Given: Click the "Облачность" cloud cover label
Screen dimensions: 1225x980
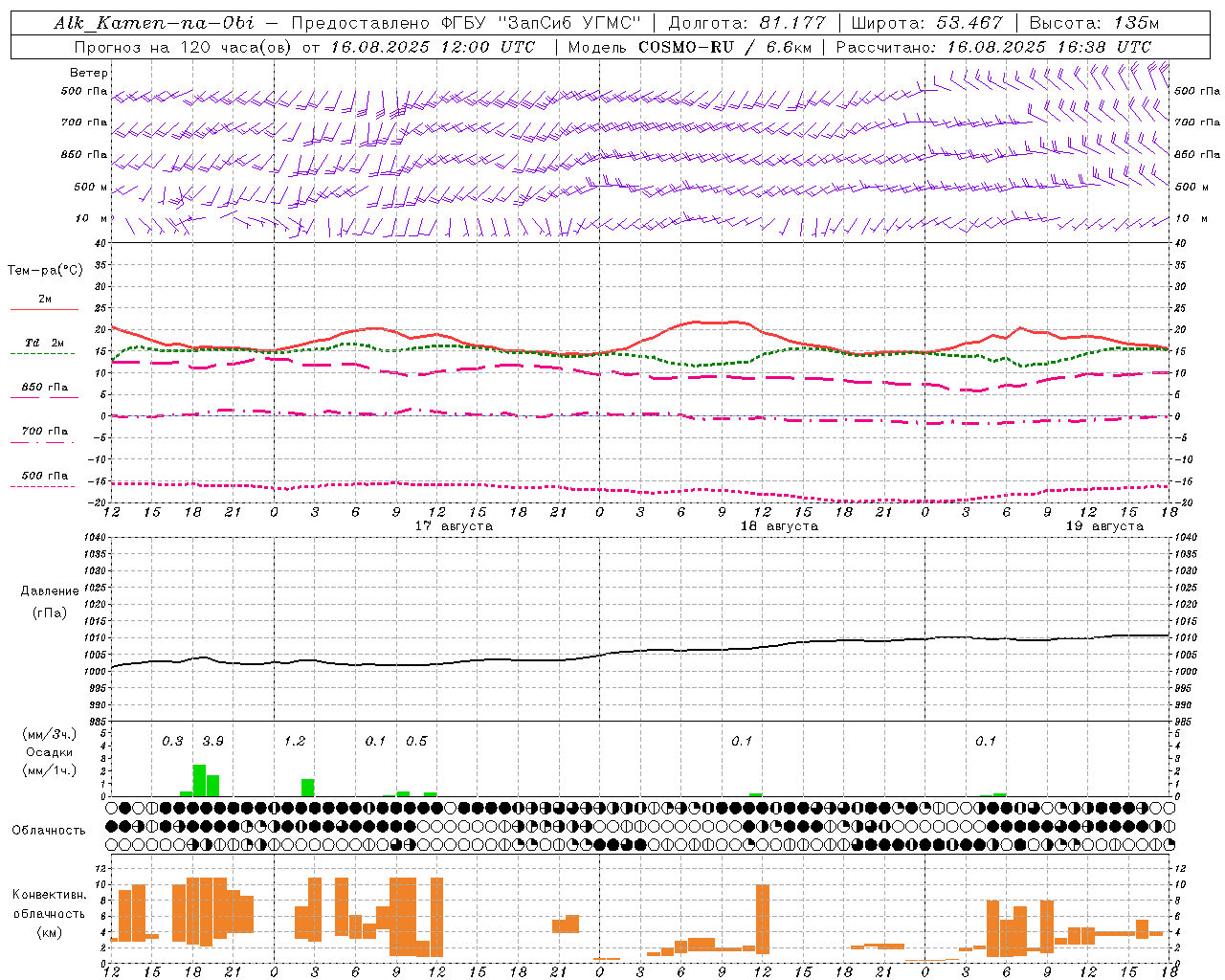Looking at the screenshot, I should (49, 831).
